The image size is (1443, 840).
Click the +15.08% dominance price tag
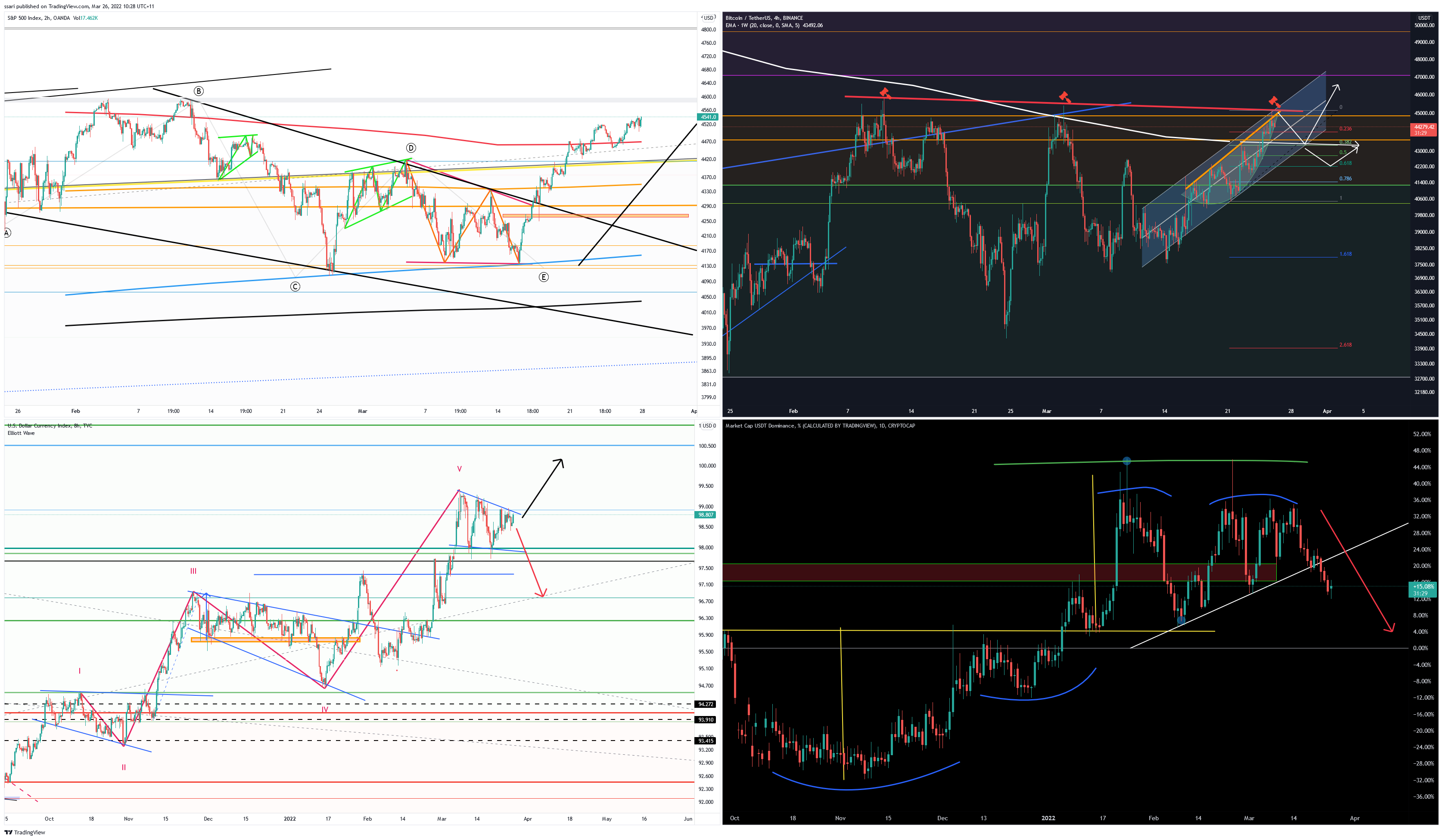(1423, 590)
